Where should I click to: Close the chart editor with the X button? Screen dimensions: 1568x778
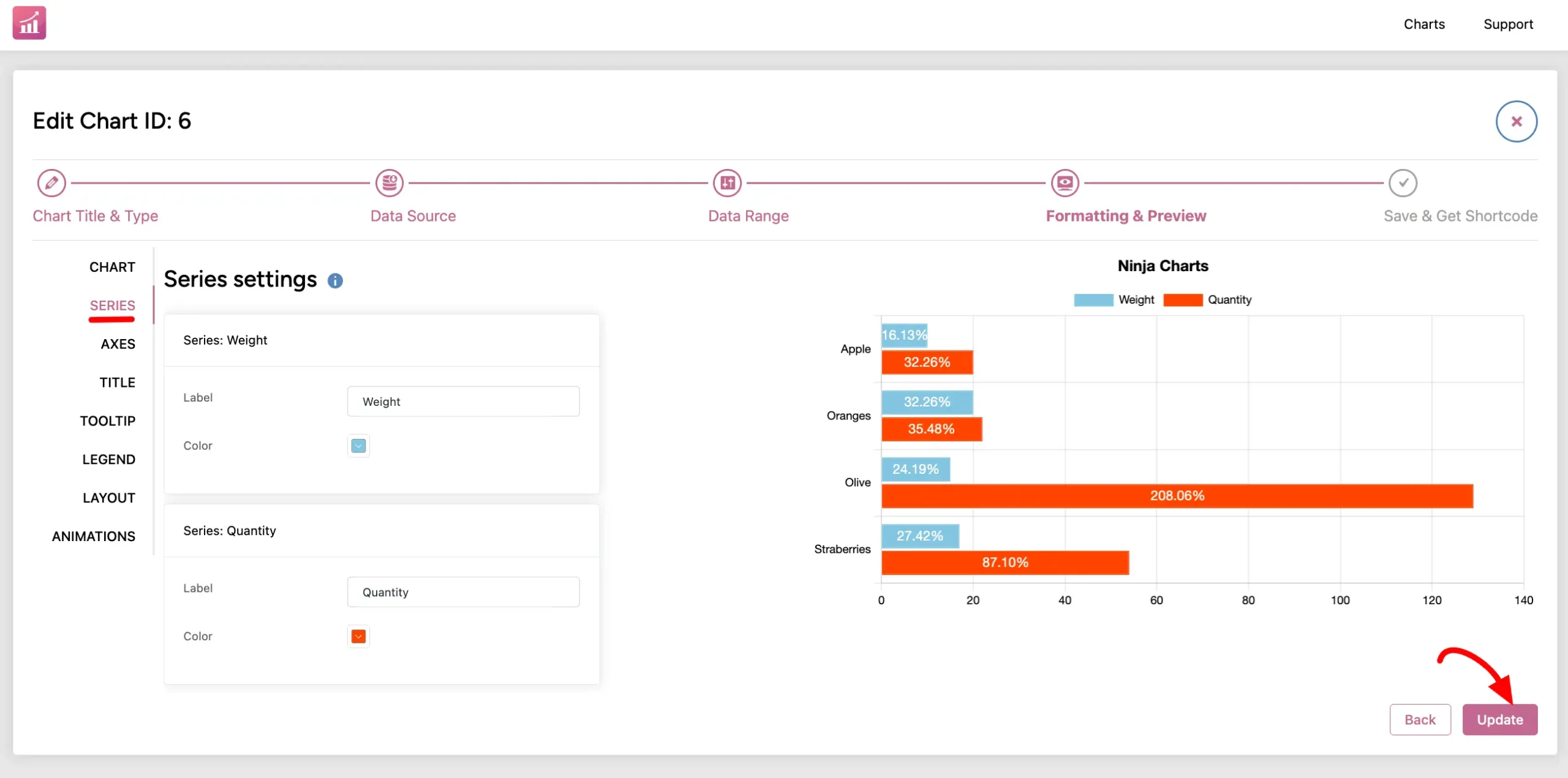pyautogui.click(x=1517, y=121)
